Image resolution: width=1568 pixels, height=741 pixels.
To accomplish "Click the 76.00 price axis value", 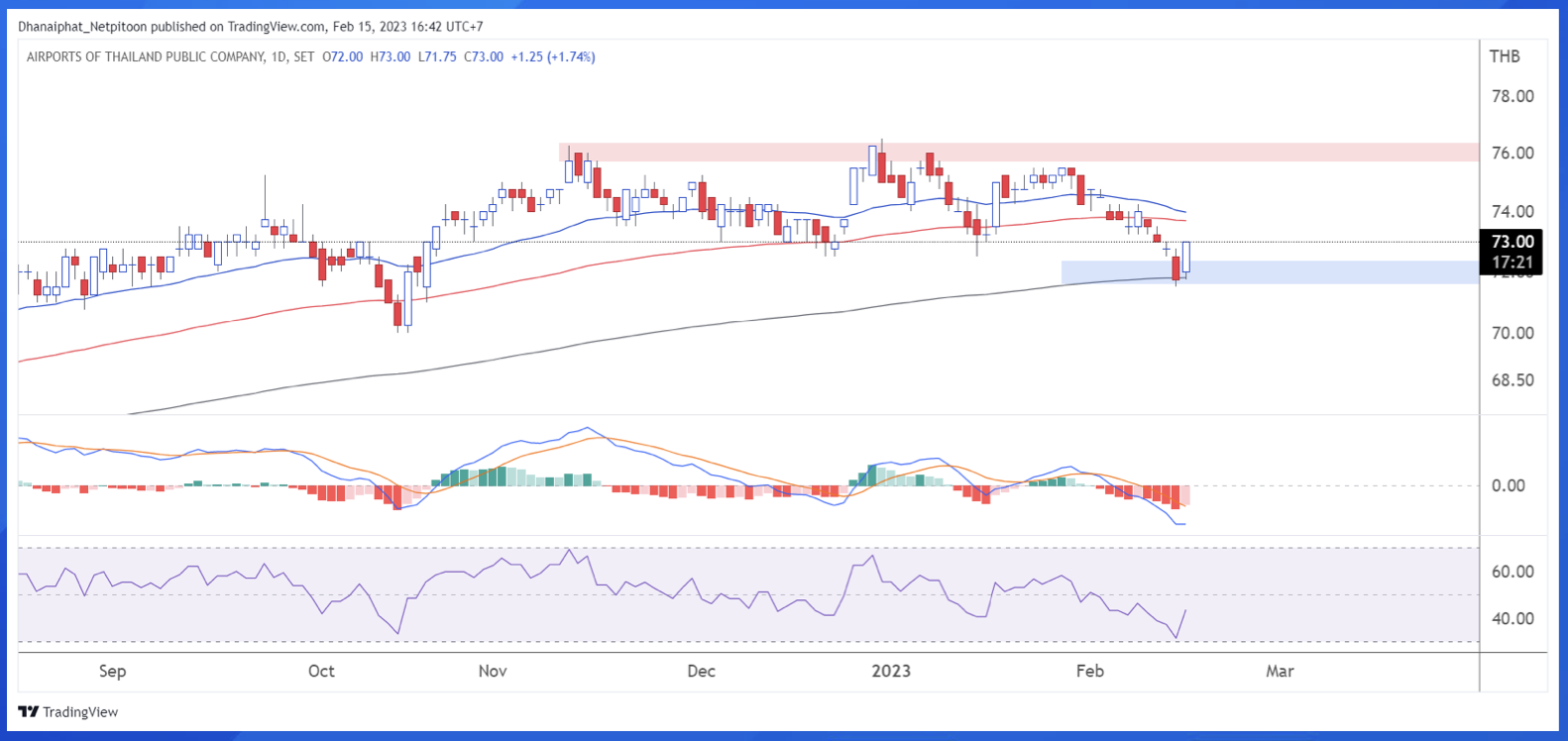I will [x=1512, y=153].
